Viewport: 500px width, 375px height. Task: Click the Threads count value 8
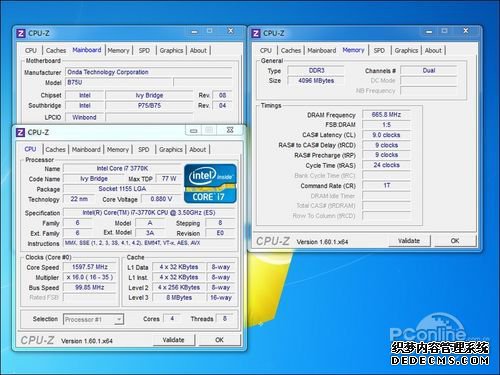pos(225,319)
